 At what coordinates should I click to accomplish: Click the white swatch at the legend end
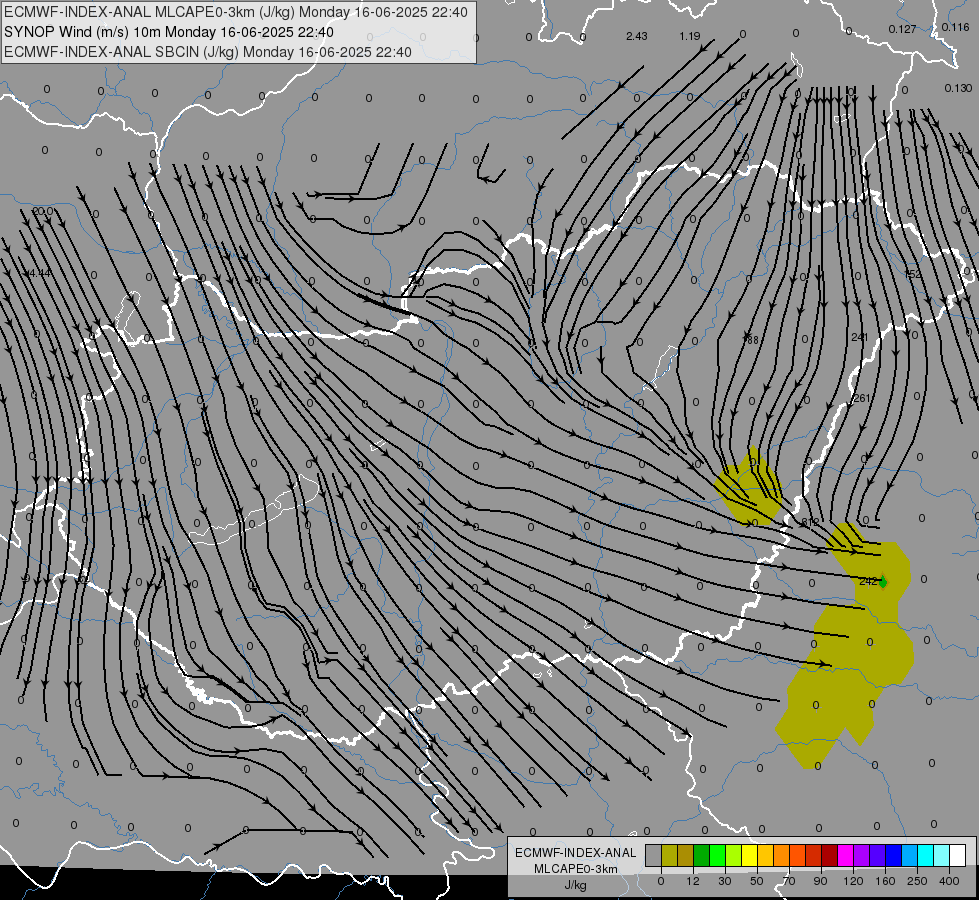pos(958,855)
